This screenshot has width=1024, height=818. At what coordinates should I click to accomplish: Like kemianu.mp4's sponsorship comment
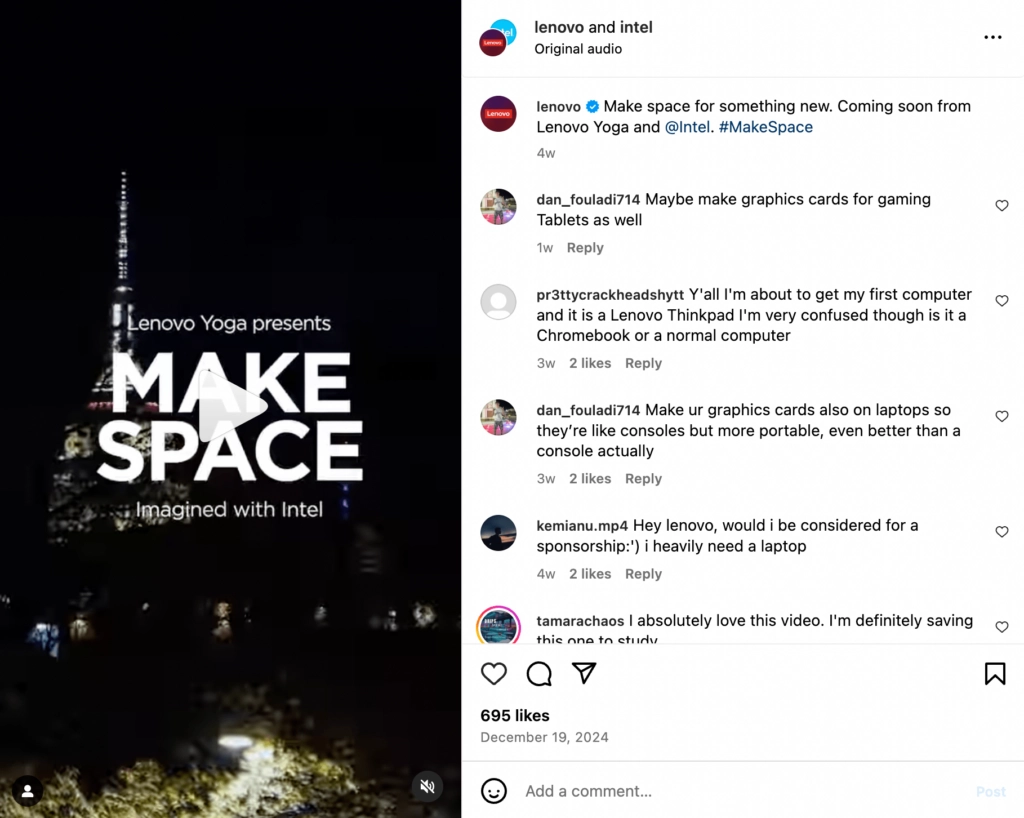(x=1001, y=531)
